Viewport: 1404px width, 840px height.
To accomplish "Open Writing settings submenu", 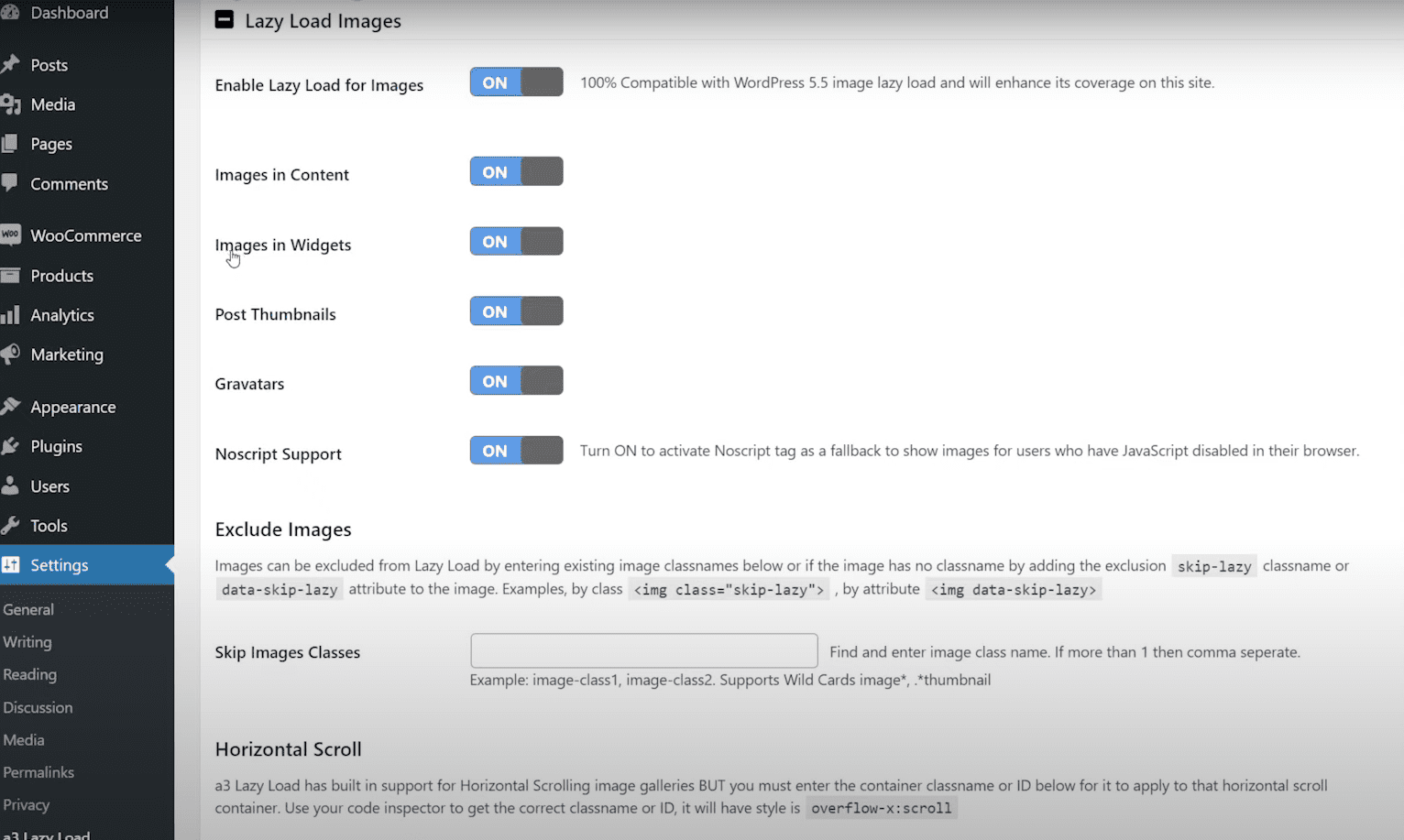I will coord(27,642).
